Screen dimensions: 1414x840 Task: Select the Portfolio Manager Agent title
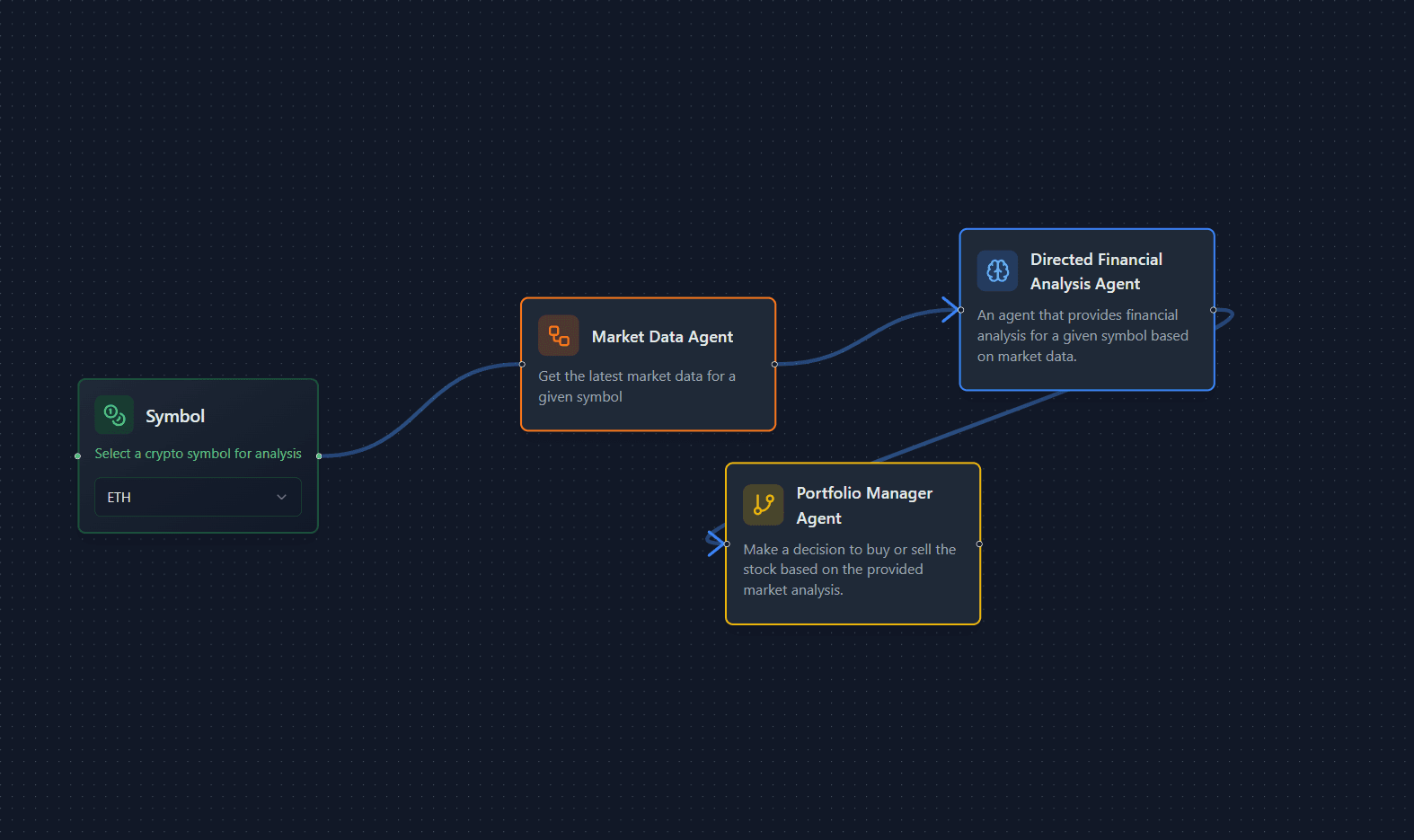[864, 505]
